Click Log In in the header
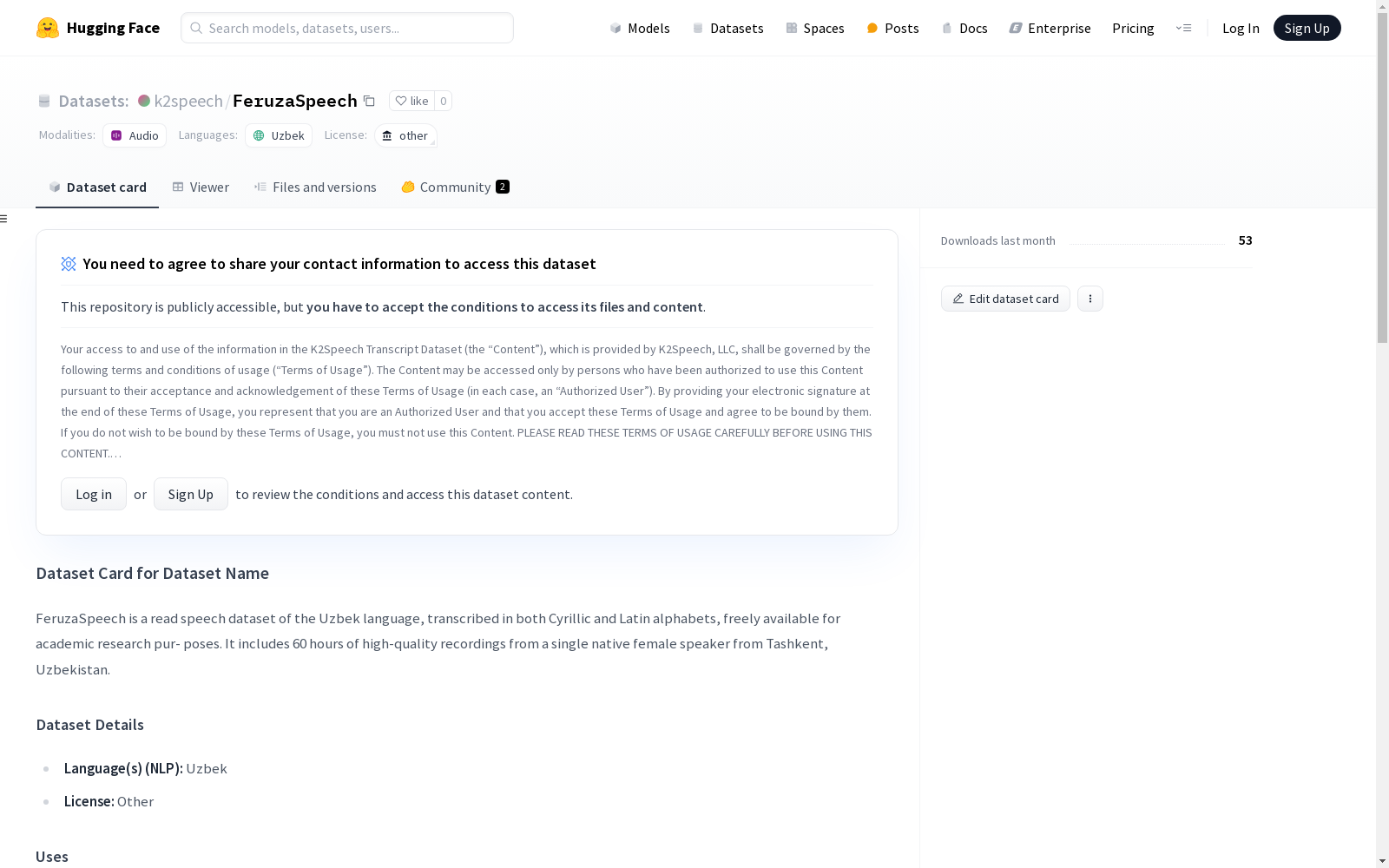 pos(1241,28)
